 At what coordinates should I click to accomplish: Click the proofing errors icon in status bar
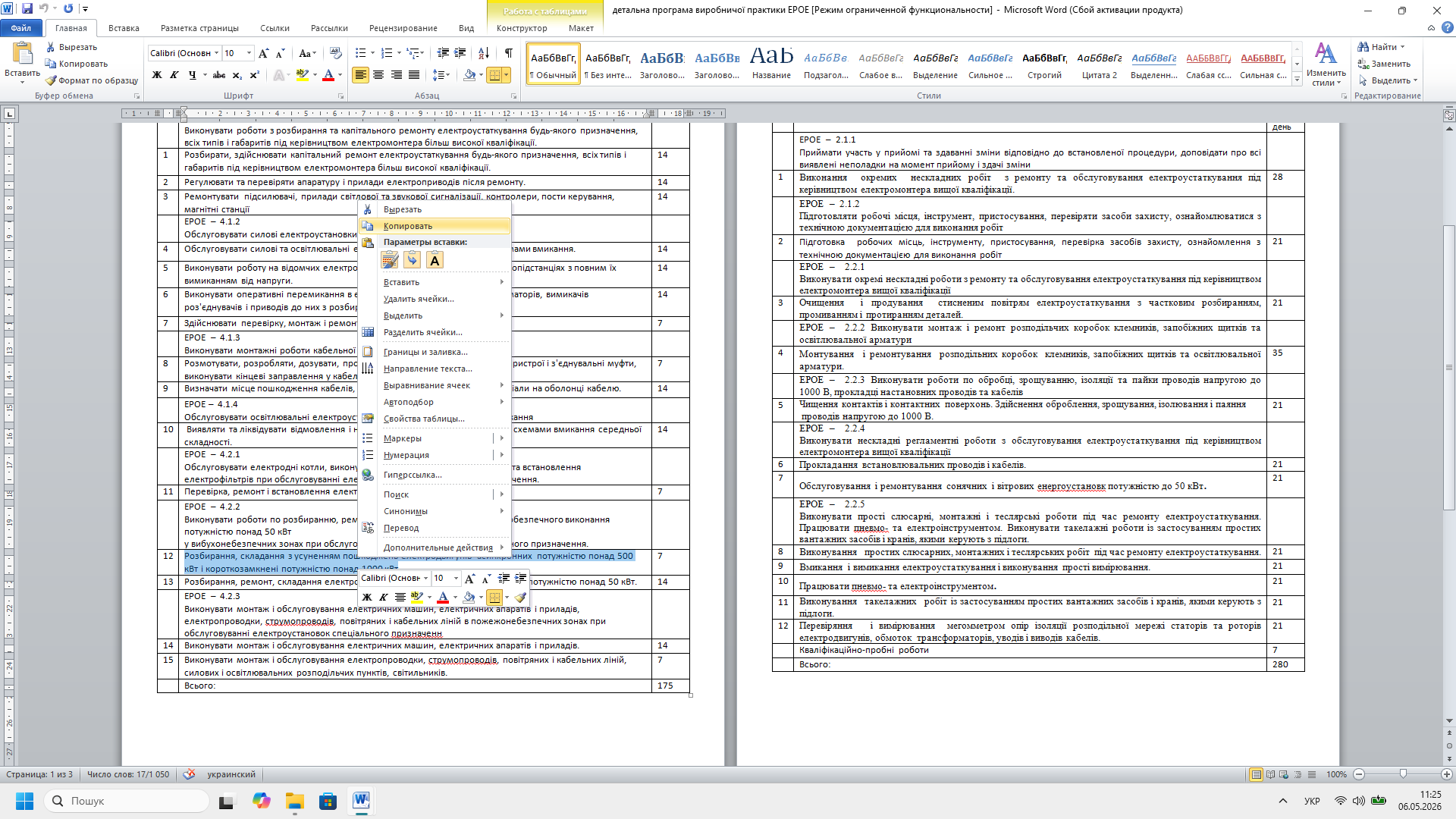tap(190, 774)
